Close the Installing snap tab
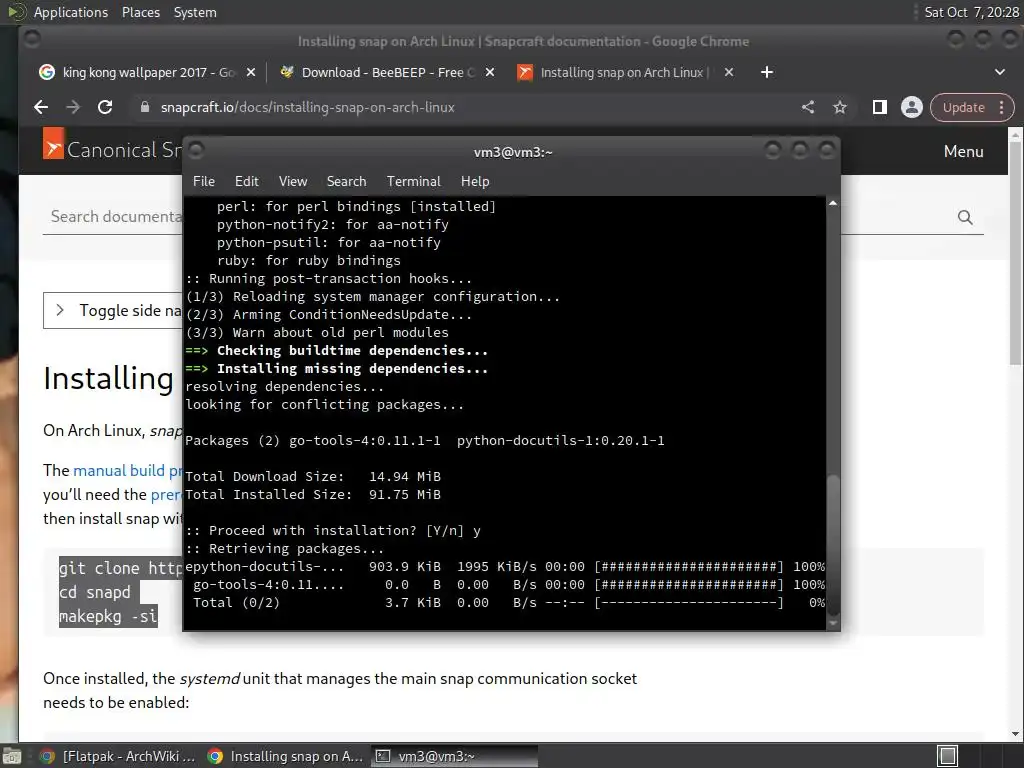The width and height of the screenshot is (1024, 768). [729, 72]
